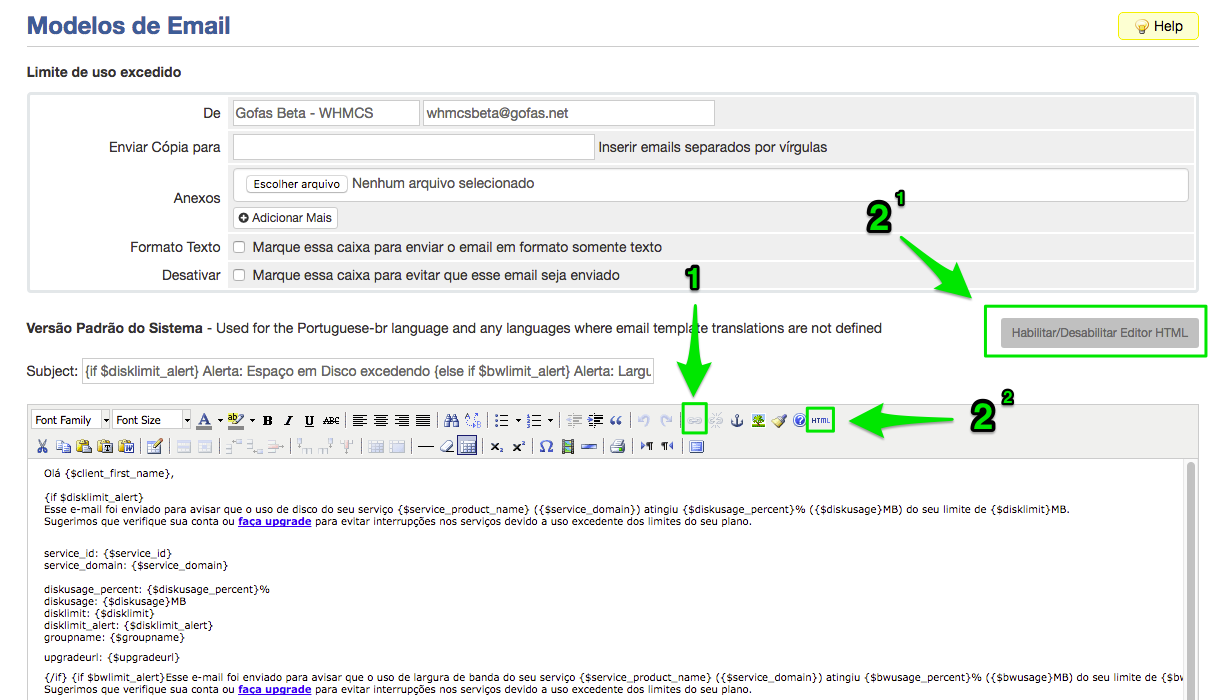The width and height of the screenshot is (1213, 700).
Task: Expand the bullet list style arrow
Action: pos(518,421)
